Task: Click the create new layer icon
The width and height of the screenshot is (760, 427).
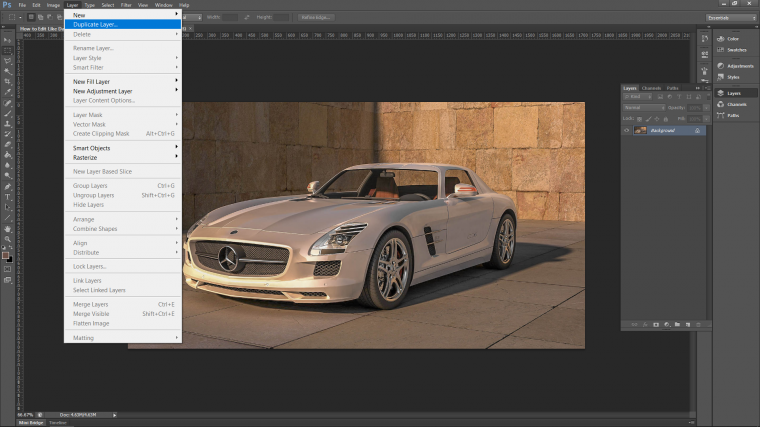Action: (x=688, y=325)
